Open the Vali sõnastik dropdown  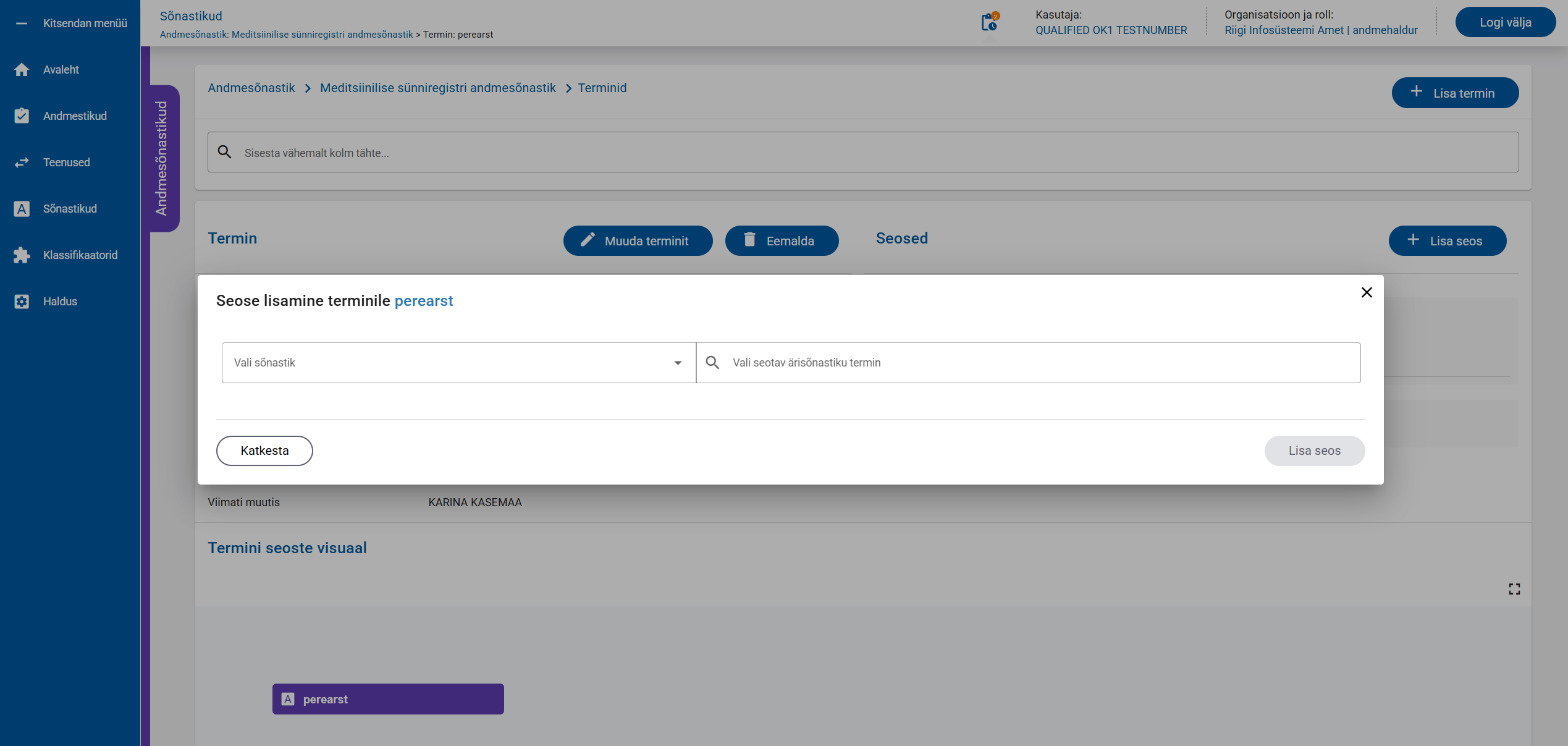(458, 363)
